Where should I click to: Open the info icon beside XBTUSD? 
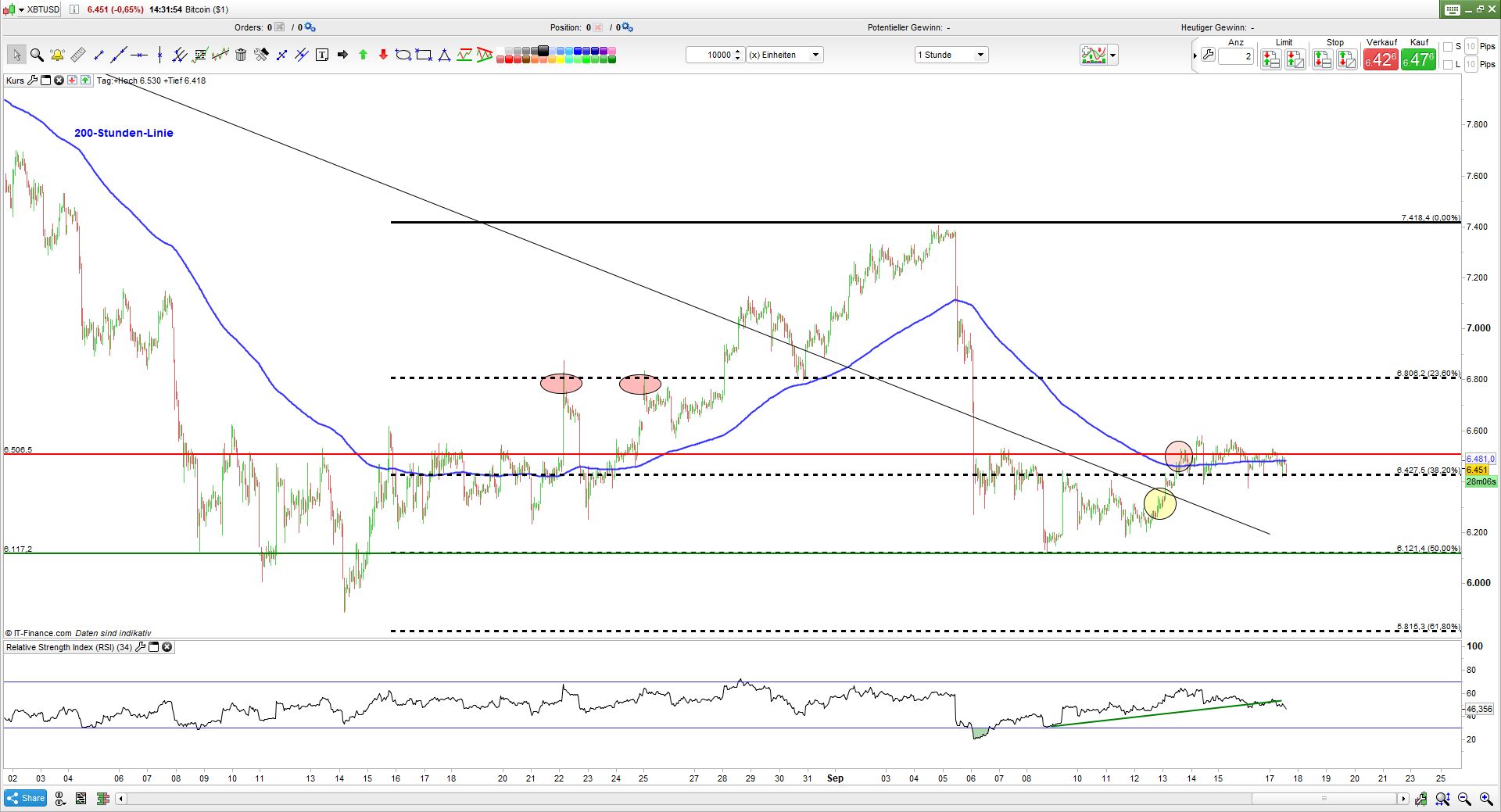pos(73,9)
